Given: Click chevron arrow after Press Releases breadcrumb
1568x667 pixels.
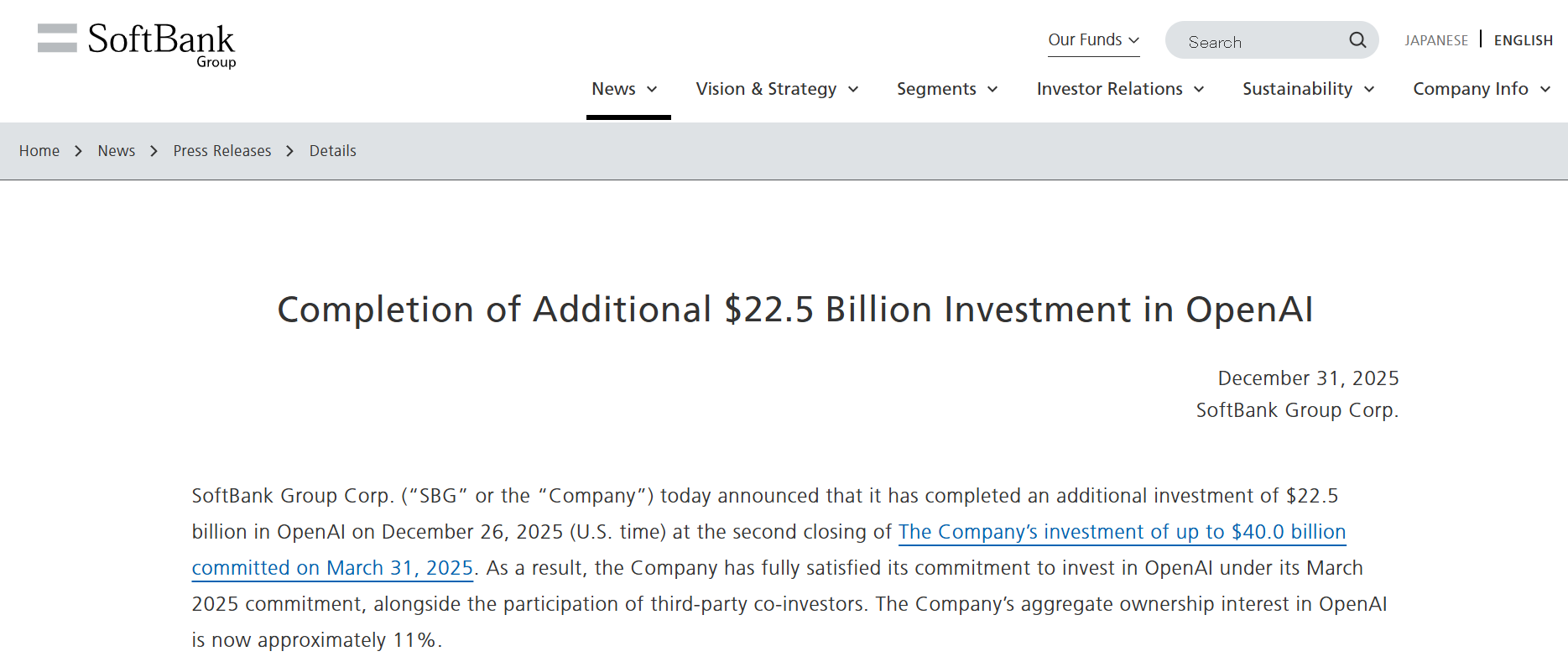Looking at the screenshot, I should (x=290, y=151).
